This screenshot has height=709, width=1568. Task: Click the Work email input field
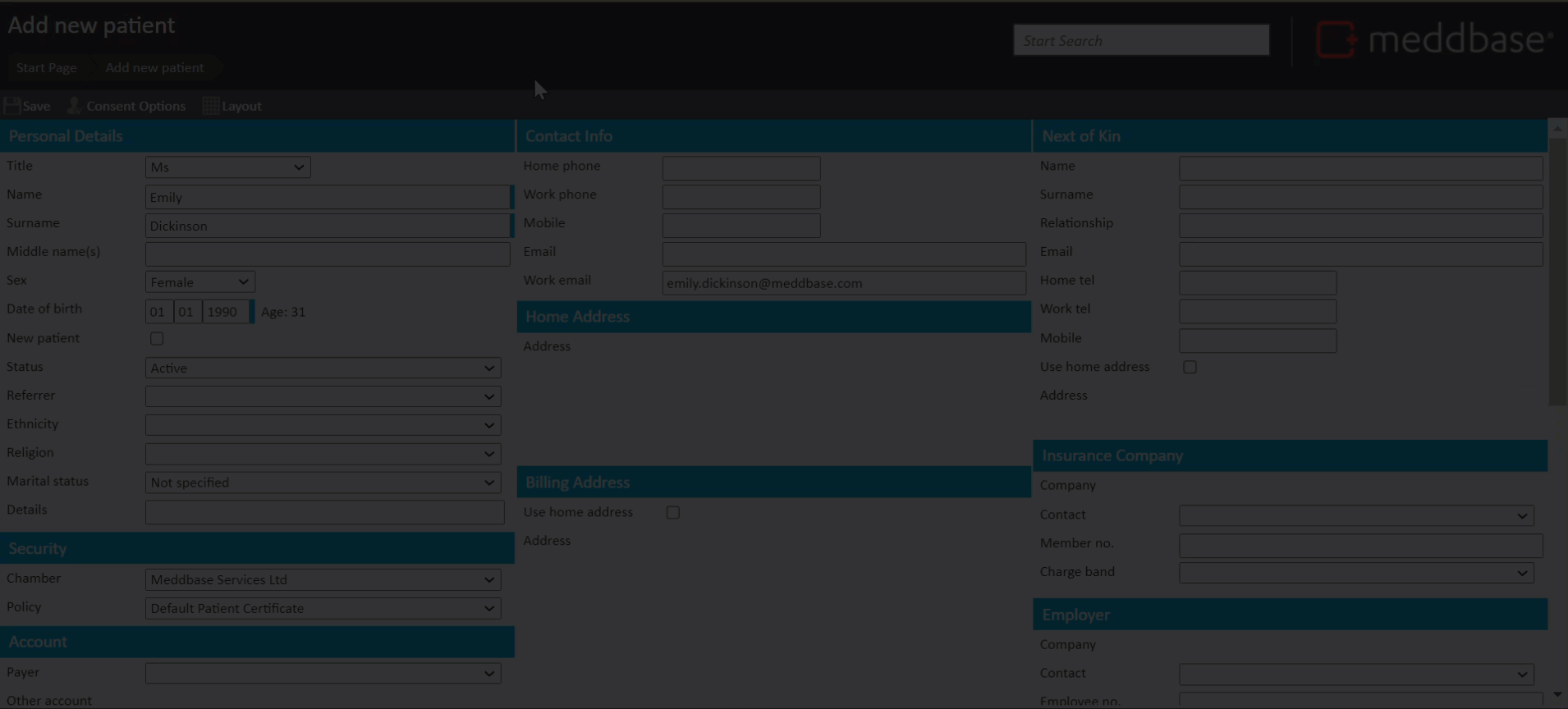(843, 283)
